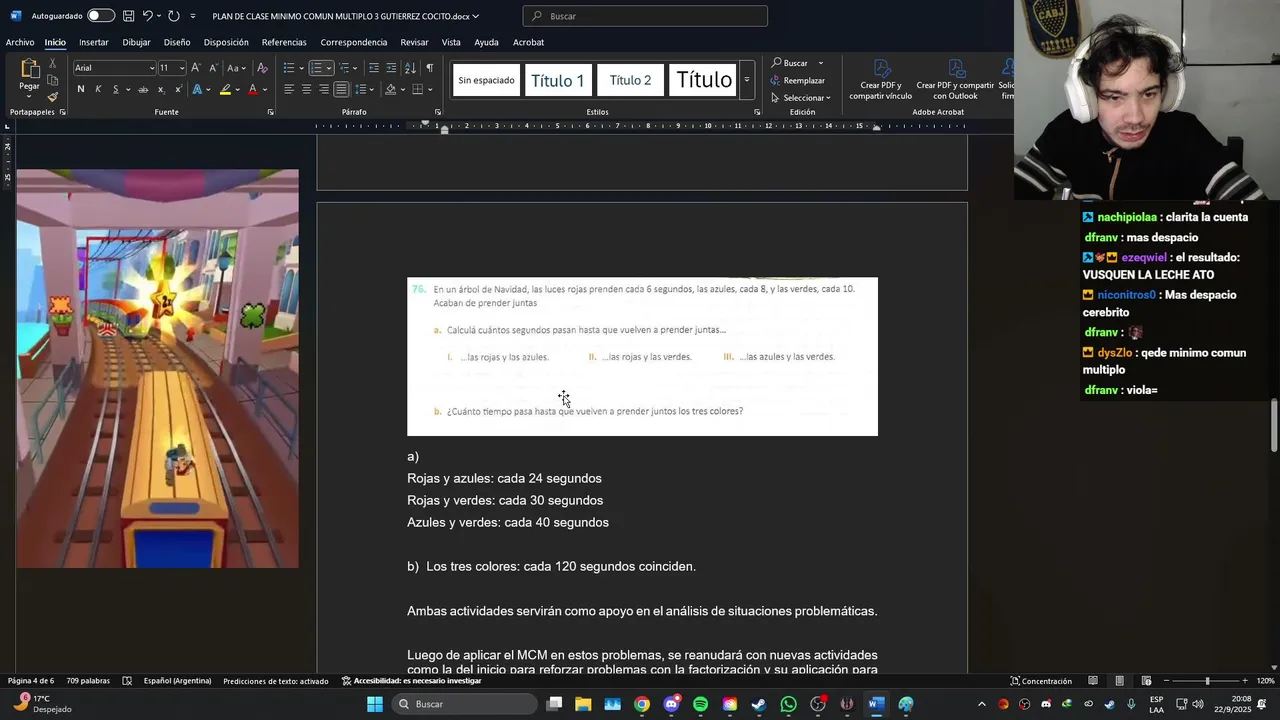Apply the Título 2 style
The image size is (1280, 720).
[x=630, y=80]
